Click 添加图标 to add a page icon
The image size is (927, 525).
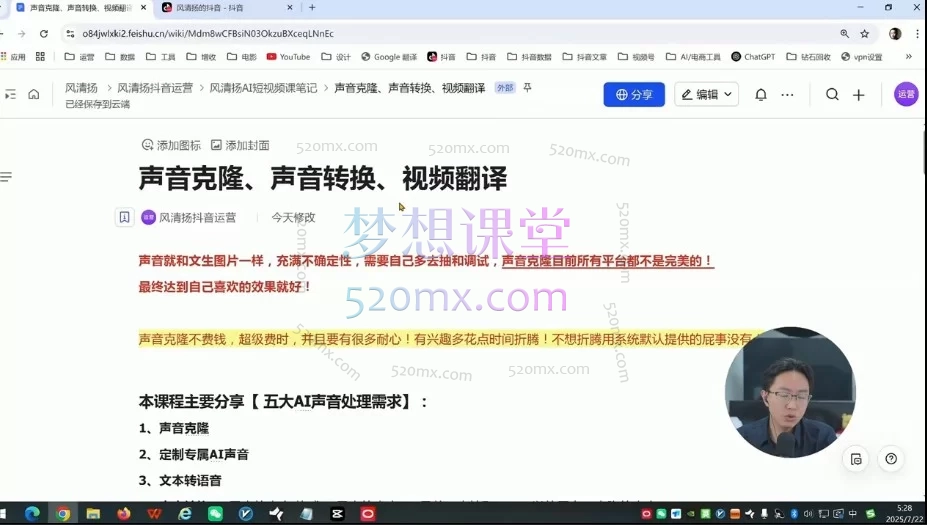[171, 145]
